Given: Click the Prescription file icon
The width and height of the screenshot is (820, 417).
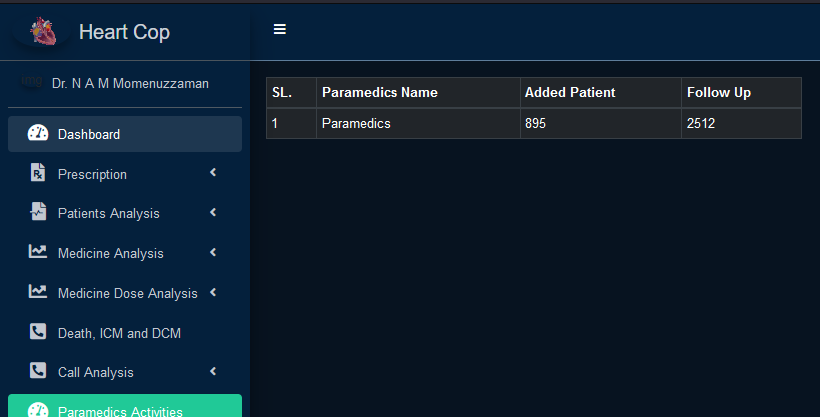Looking at the screenshot, I should coord(38,173).
